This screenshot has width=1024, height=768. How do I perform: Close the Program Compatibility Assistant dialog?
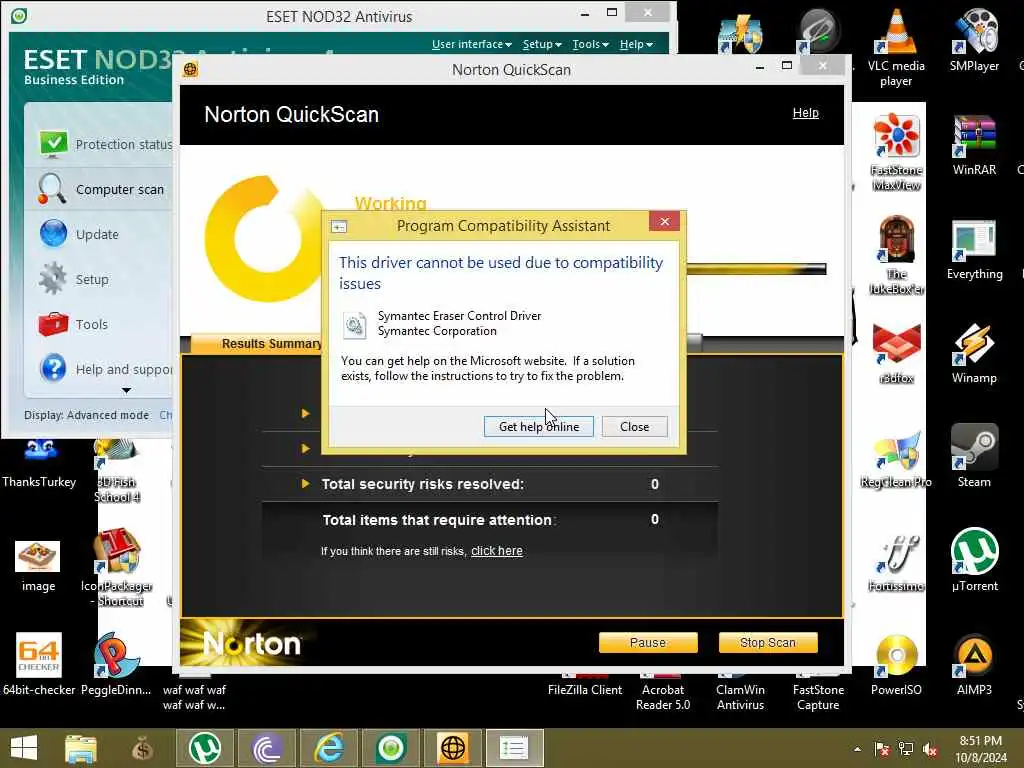click(634, 426)
